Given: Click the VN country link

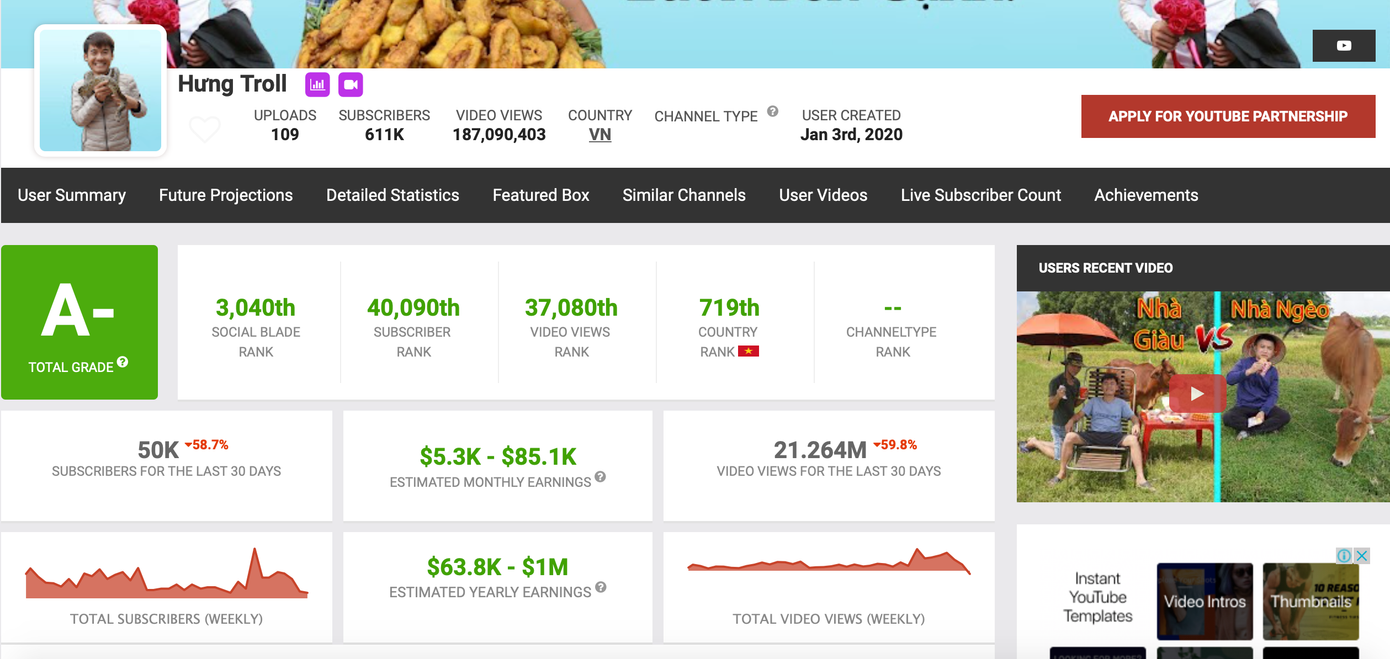Looking at the screenshot, I should coord(600,135).
